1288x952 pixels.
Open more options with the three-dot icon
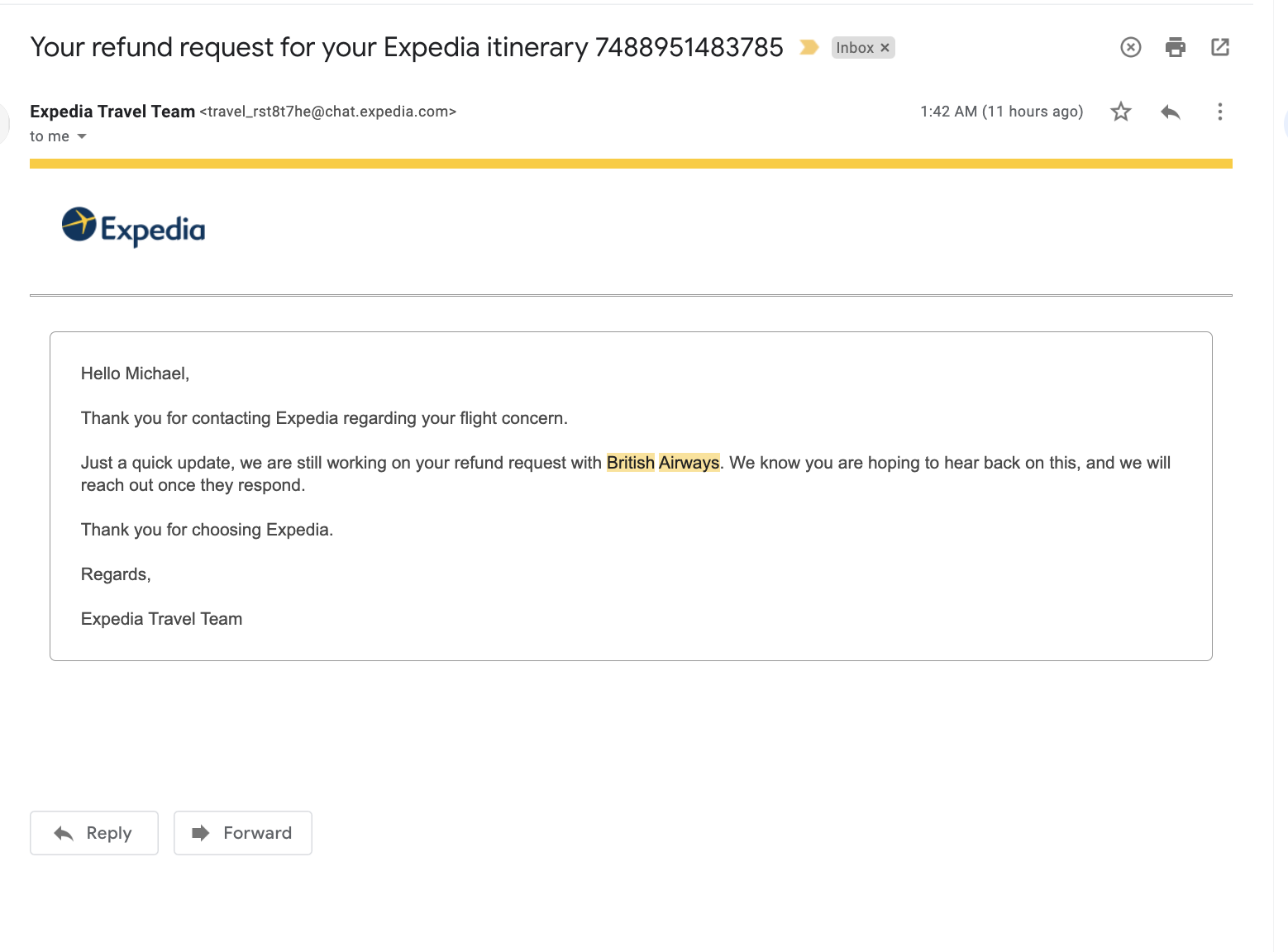1220,111
